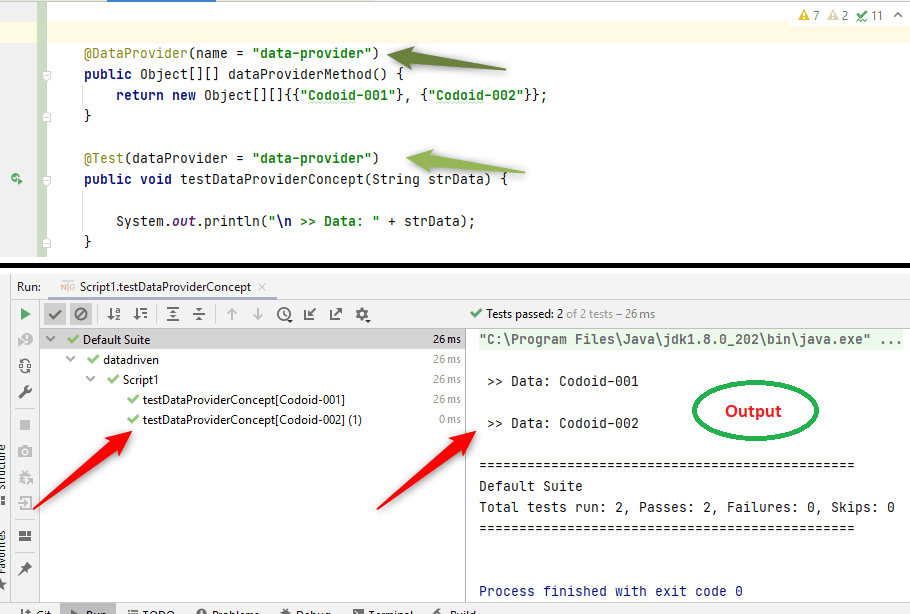910x614 pixels.
Task: Open the test runner settings gear
Action: point(362,313)
